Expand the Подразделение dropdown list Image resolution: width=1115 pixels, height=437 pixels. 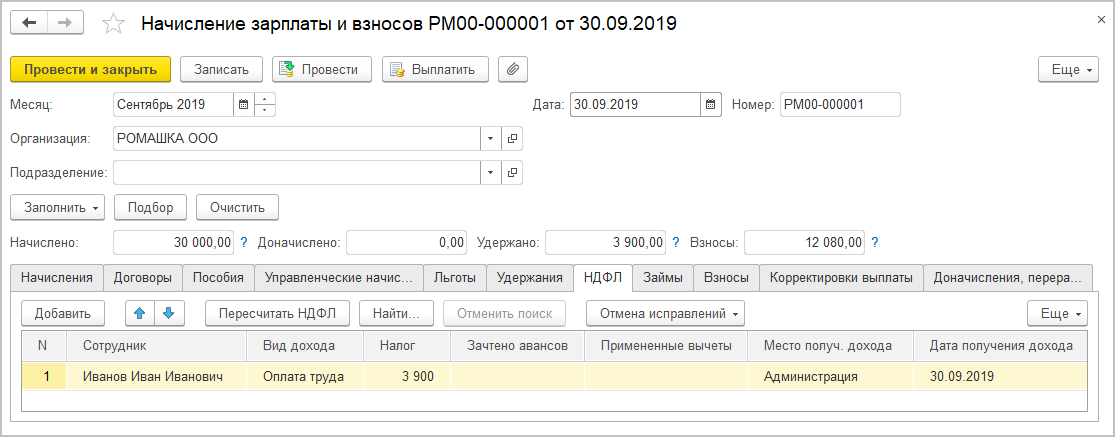490,173
